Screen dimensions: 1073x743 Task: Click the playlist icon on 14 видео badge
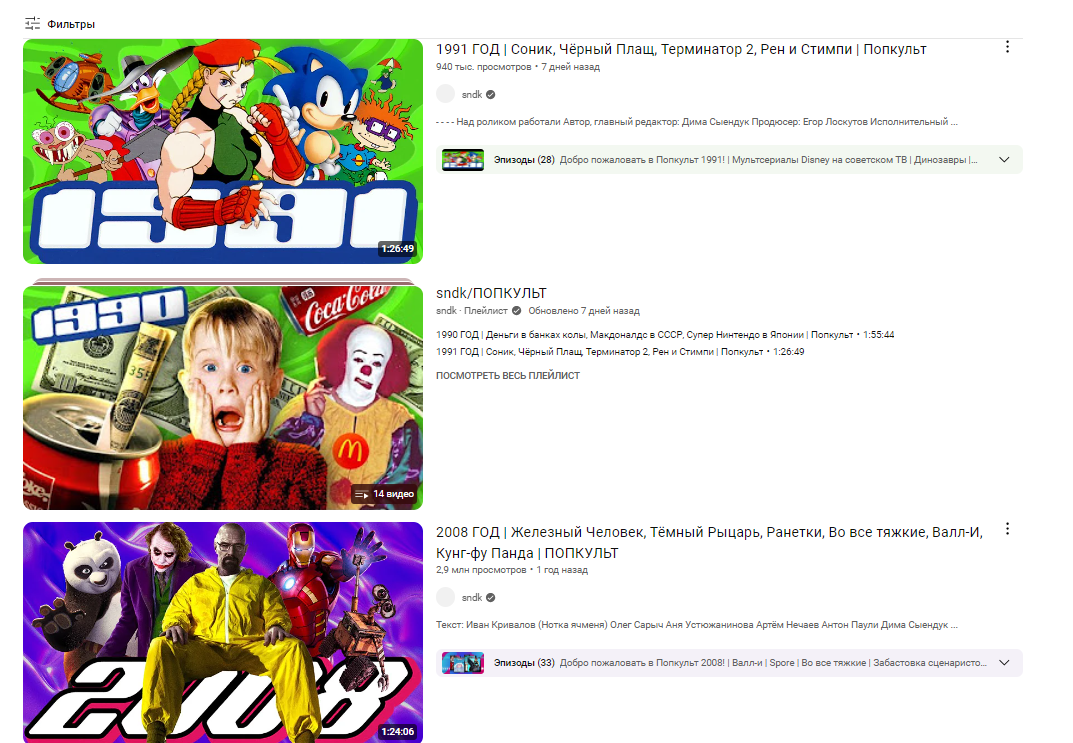pos(361,494)
